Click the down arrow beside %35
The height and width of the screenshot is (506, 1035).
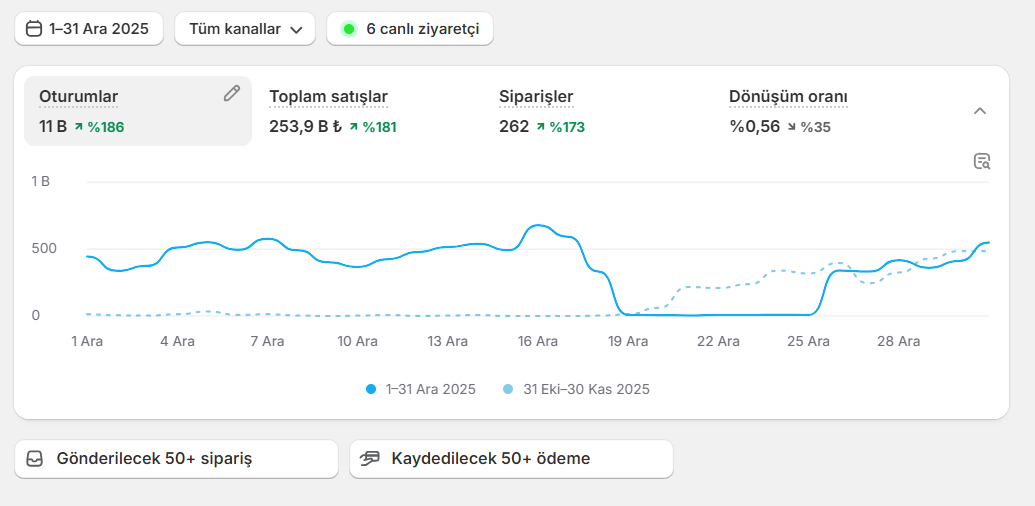click(792, 127)
